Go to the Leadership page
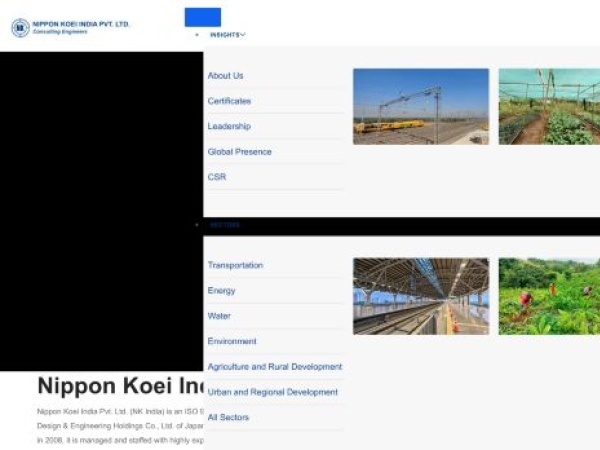 [x=229, y=126]
